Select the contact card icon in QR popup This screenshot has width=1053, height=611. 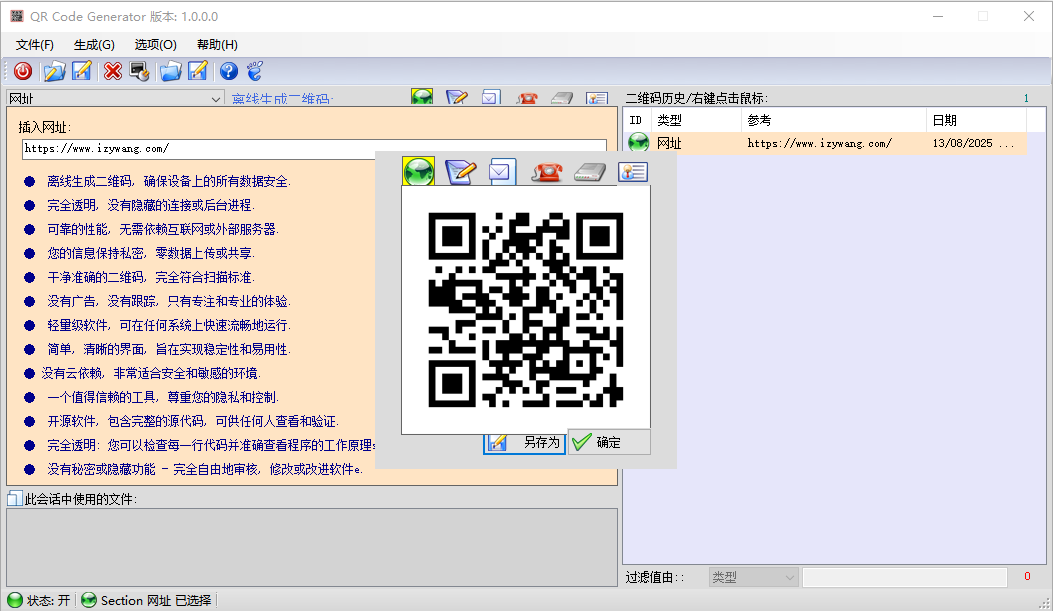(x=633, y=172)
